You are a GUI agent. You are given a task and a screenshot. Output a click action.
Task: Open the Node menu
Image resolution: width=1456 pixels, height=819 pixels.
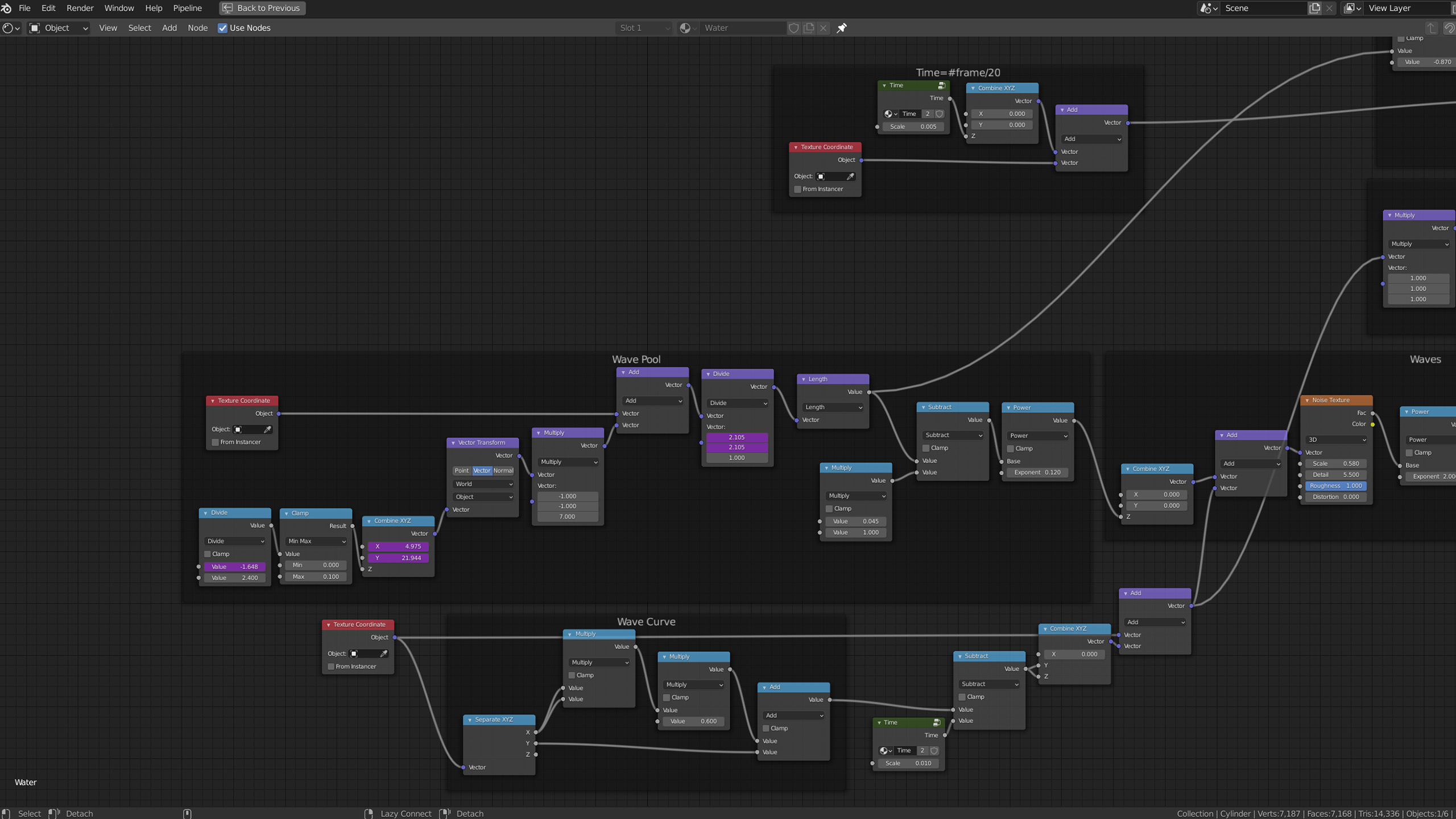pyautogui.click(x=197, y=27)
